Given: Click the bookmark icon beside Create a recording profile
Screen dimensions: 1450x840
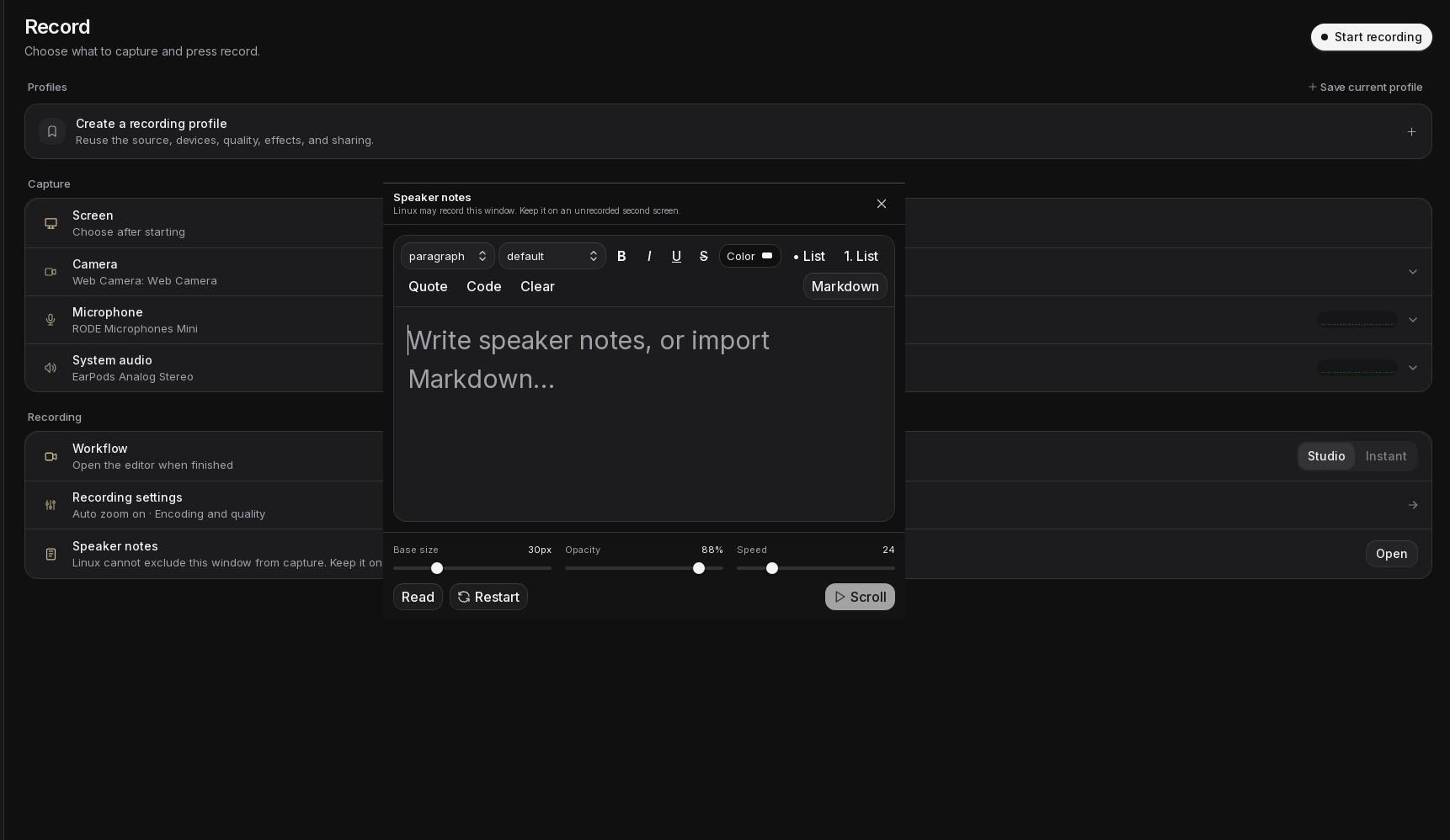Looking at the screenshot, I should tap(52, 131).
